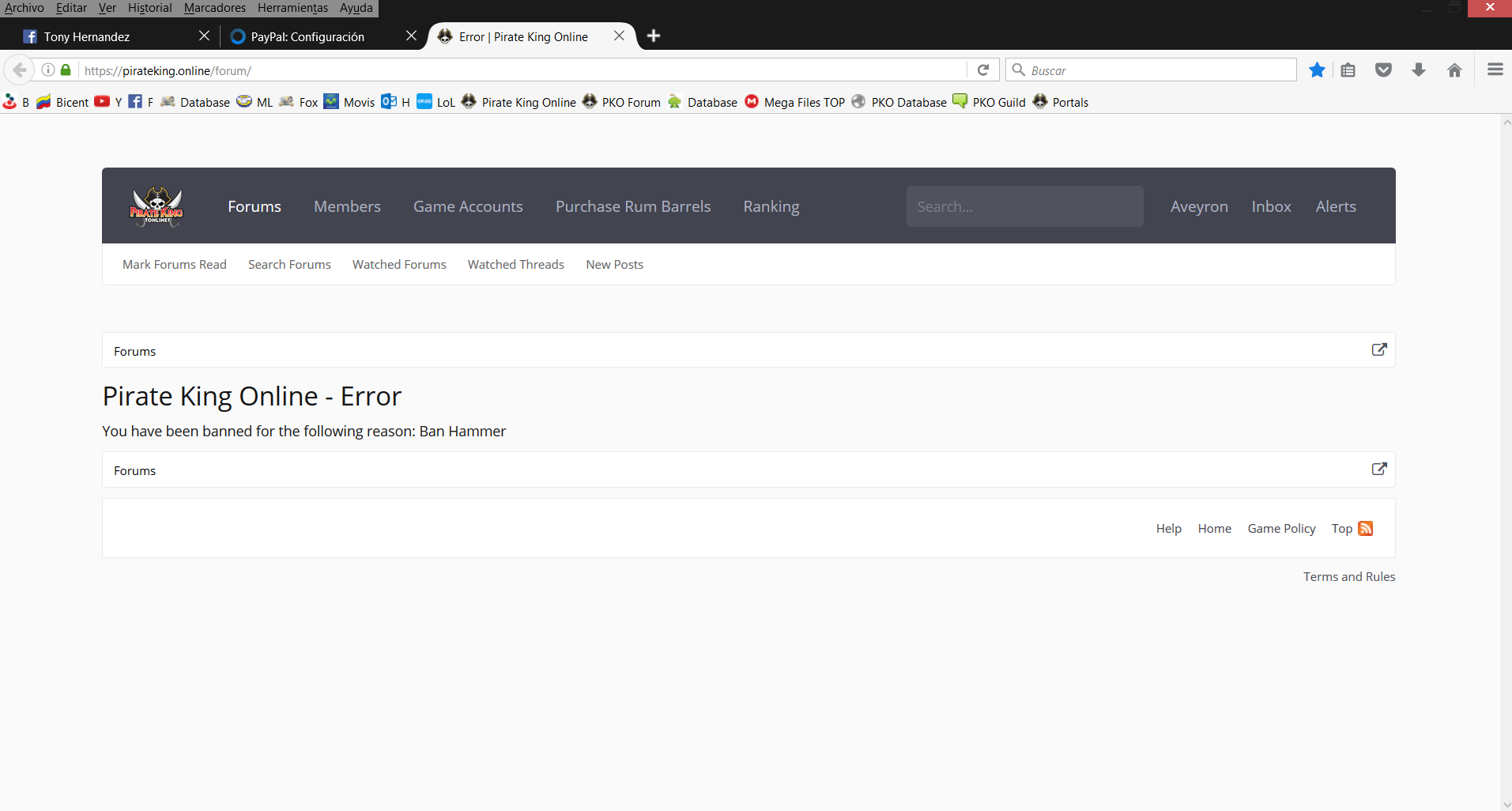Click the reload page button
The image size is (1512, 811).
tap(983, 70)
